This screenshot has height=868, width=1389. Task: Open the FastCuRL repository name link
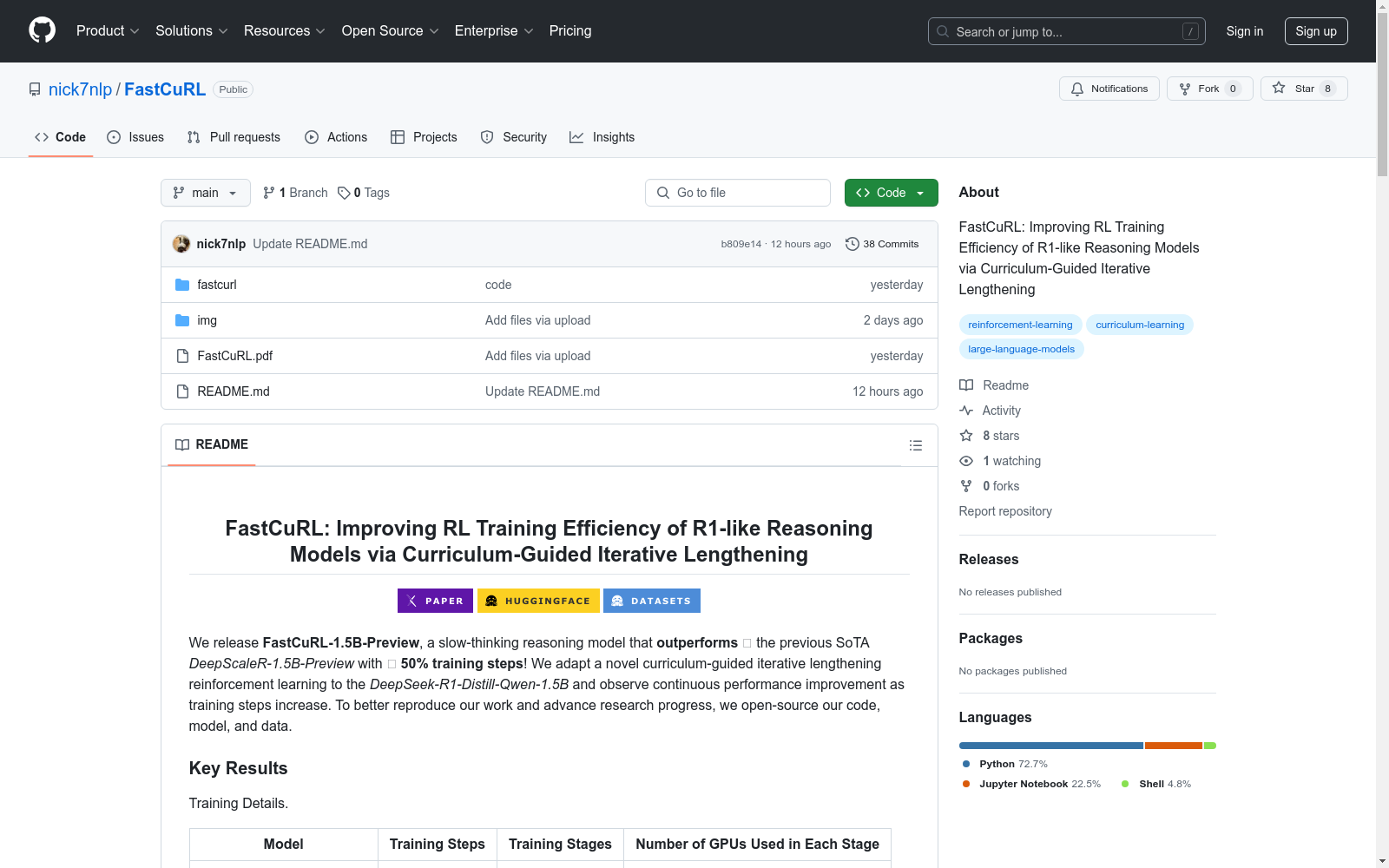click(165, 89)
